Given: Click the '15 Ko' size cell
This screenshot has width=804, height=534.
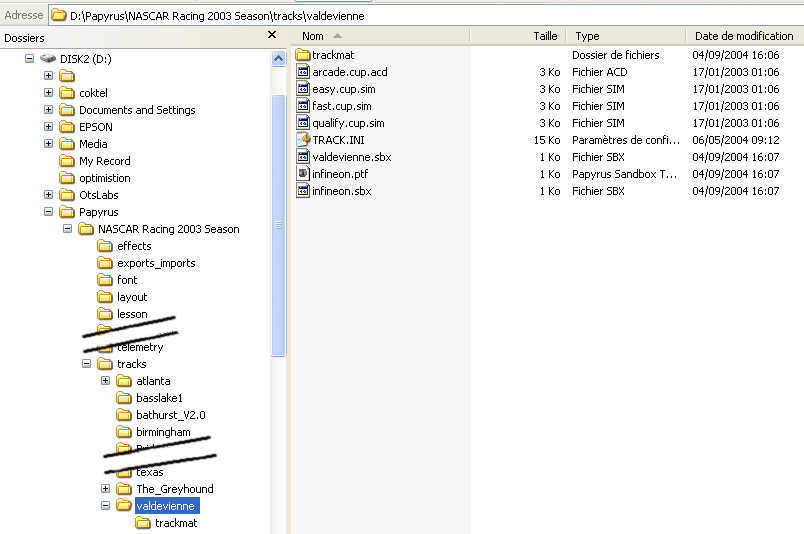Looking at the screenshot, I should click(x=547, y=140).
